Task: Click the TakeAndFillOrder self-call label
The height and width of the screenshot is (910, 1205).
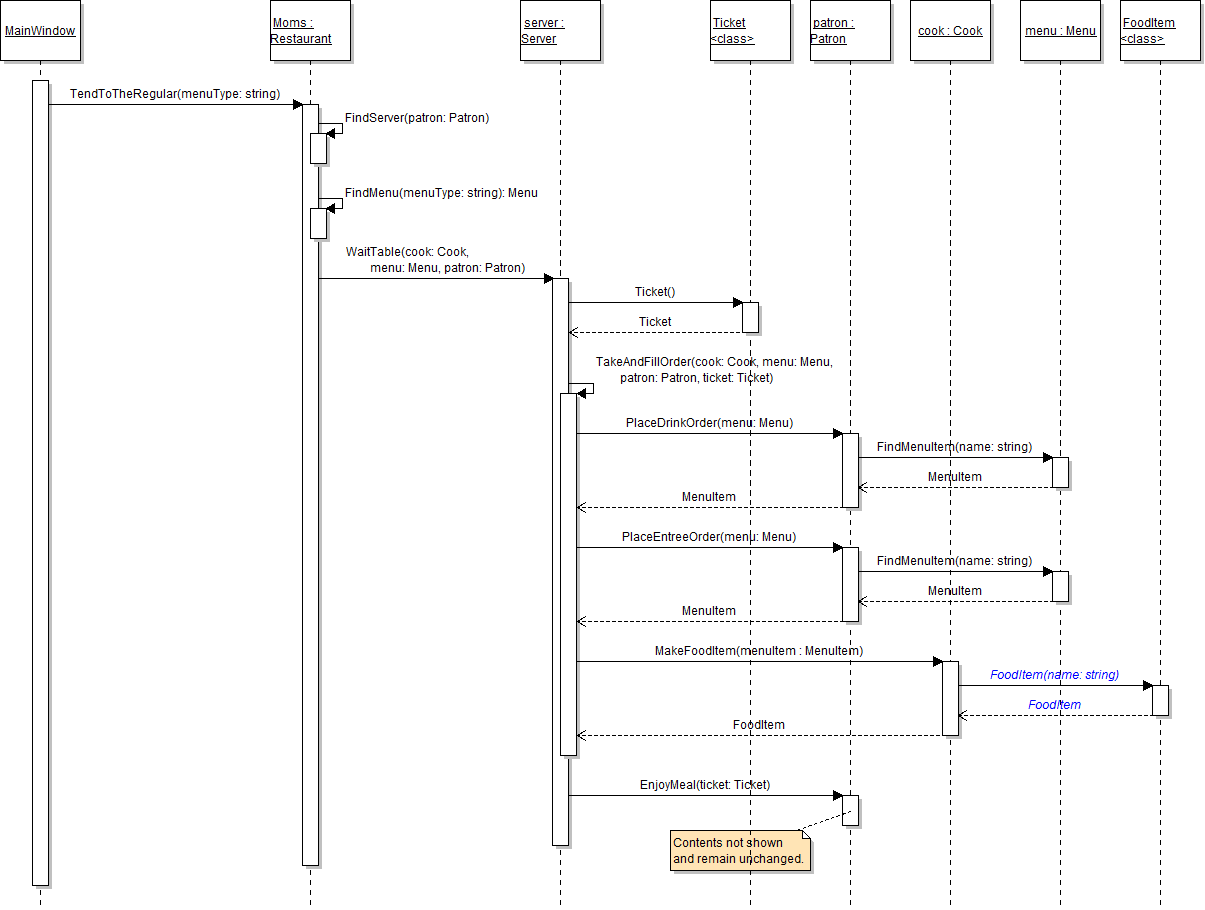Action: click(x=713, y=370)
